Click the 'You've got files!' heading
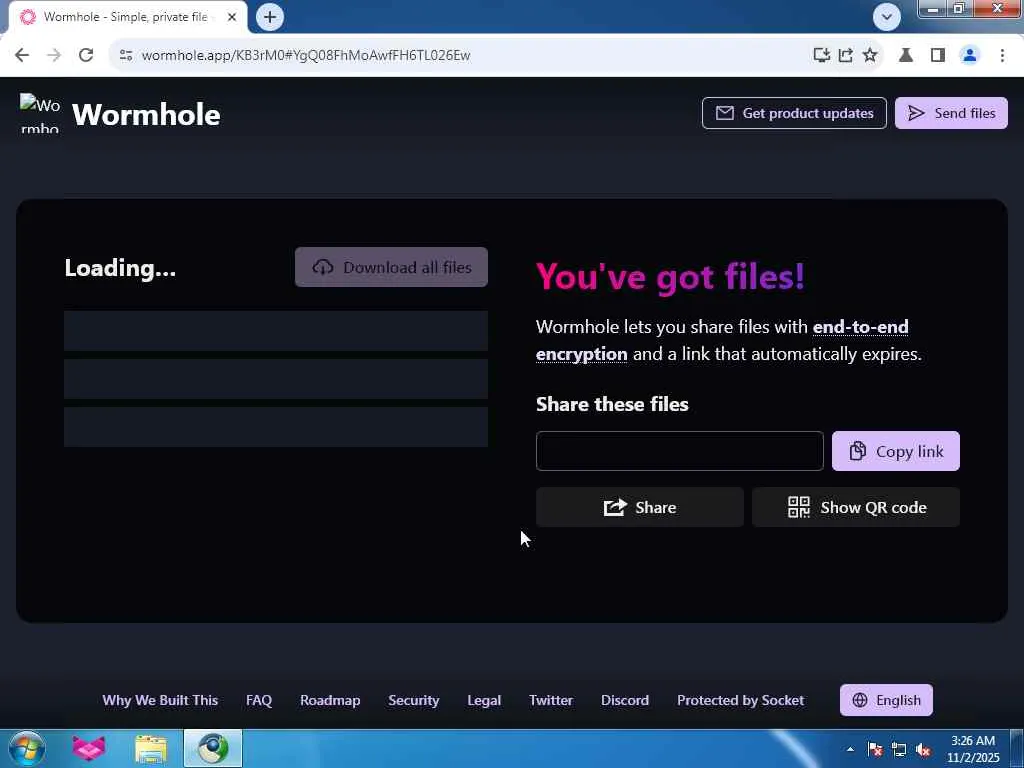 (x=670, y=276)
